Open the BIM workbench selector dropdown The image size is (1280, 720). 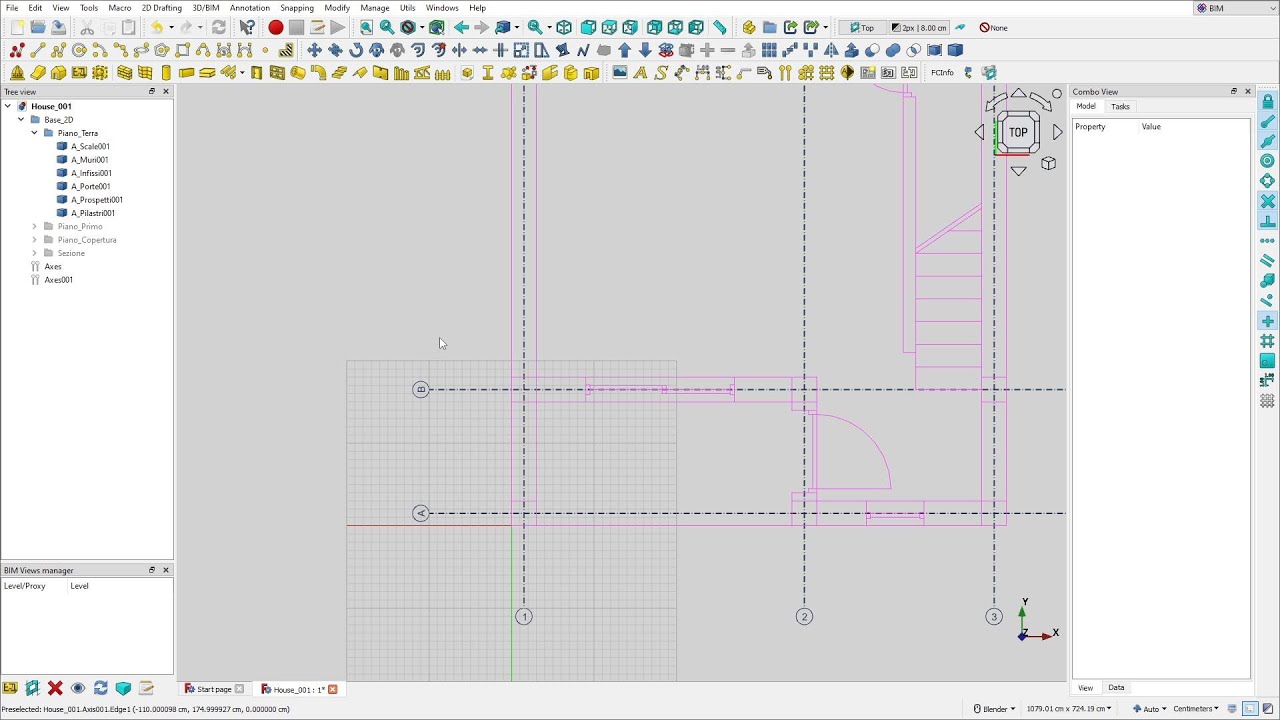pos(1234,8)
